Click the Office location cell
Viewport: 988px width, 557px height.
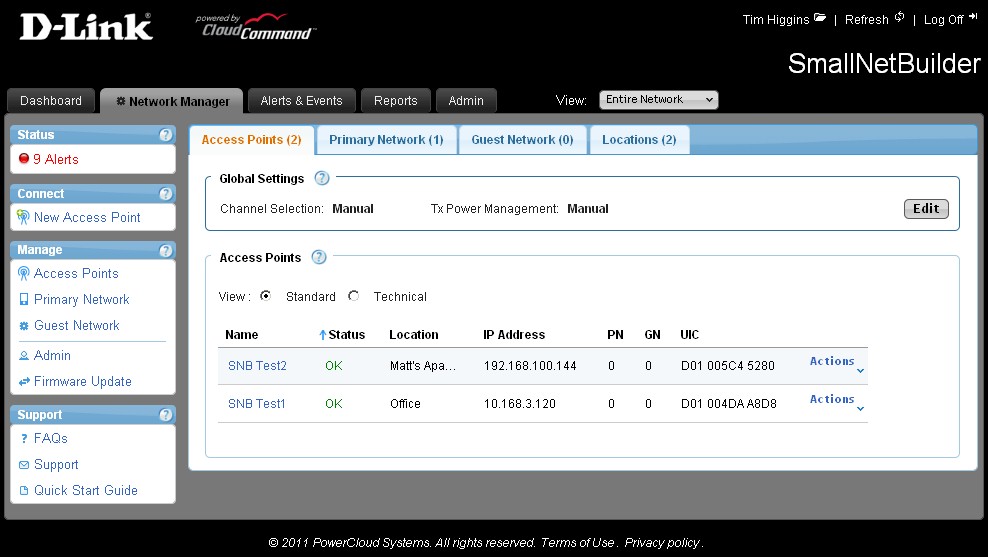pos(405,403)
